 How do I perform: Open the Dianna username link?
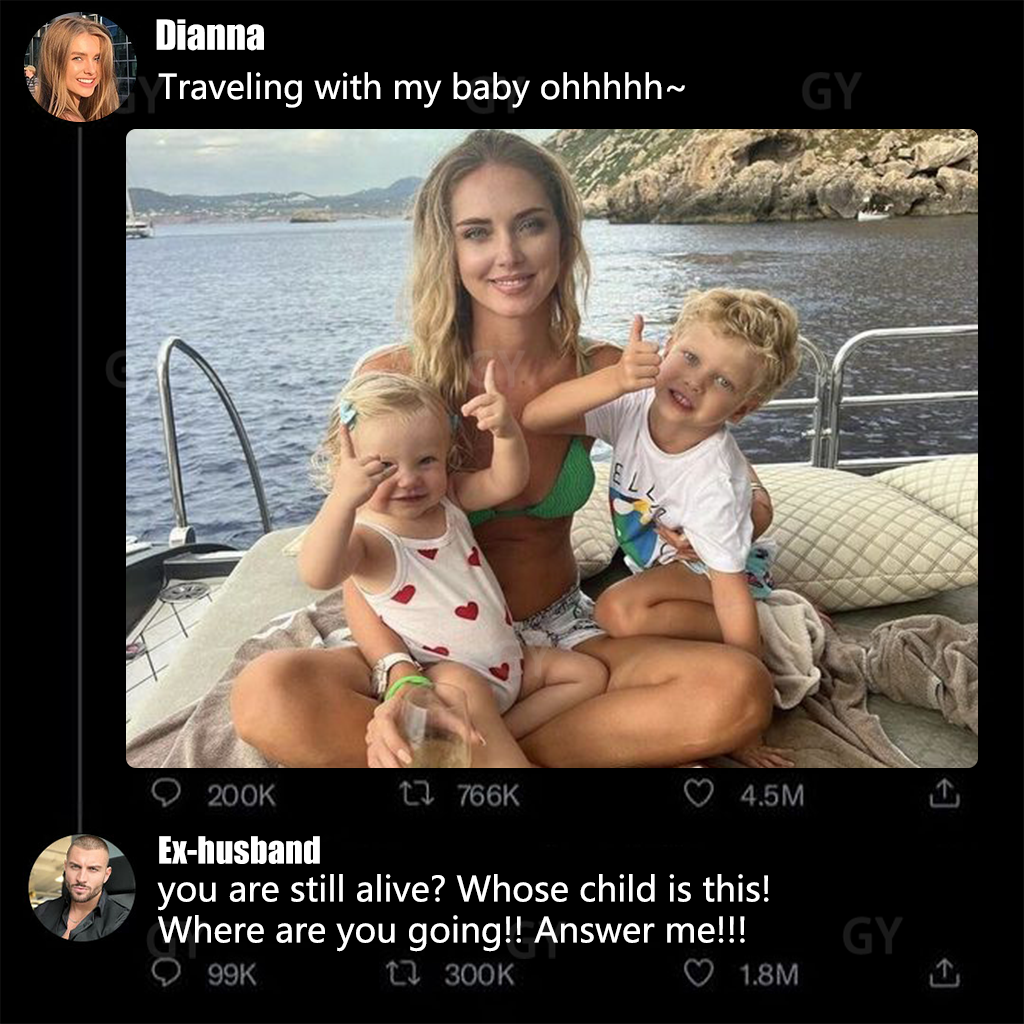tap(210, 35)
